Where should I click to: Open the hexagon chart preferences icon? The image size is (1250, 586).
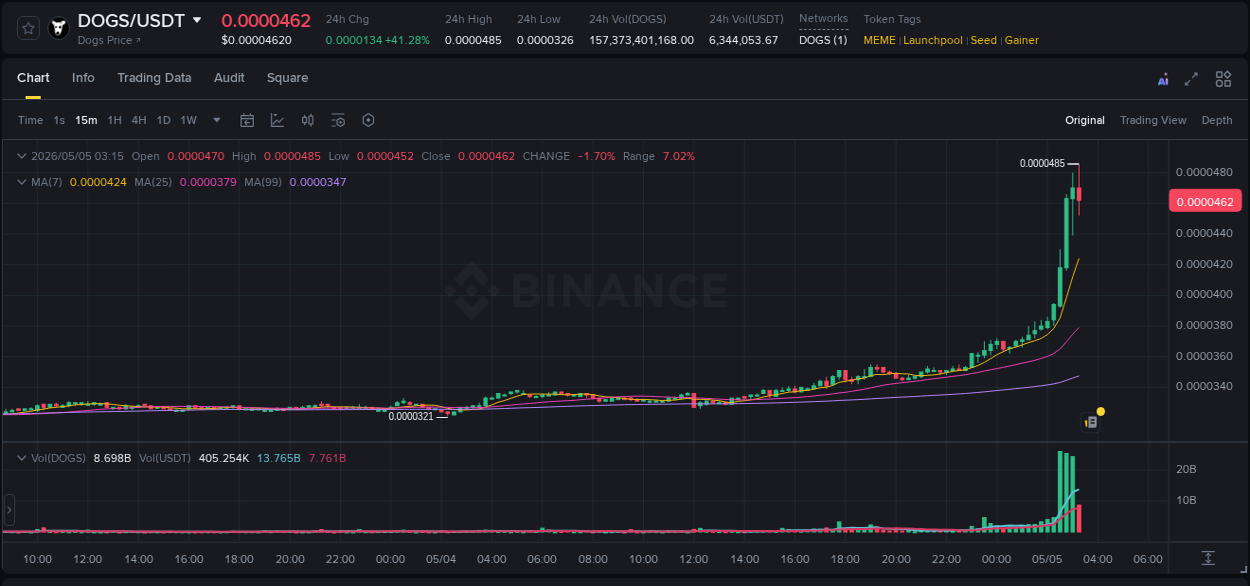(x=368, y=120)
